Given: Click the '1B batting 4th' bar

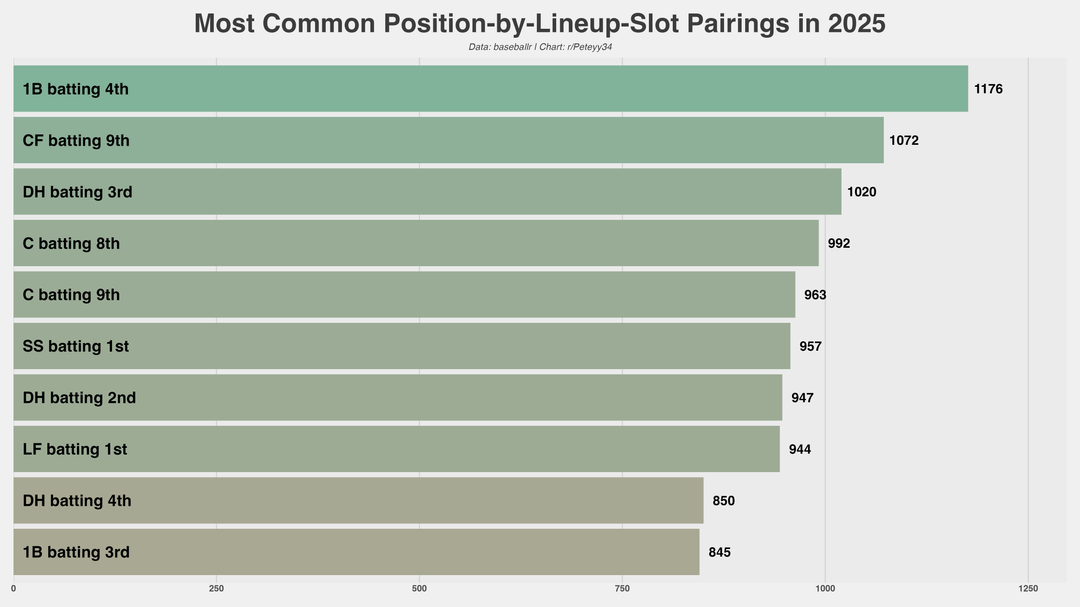Looking at the screenshot, I should coord(490,89).
